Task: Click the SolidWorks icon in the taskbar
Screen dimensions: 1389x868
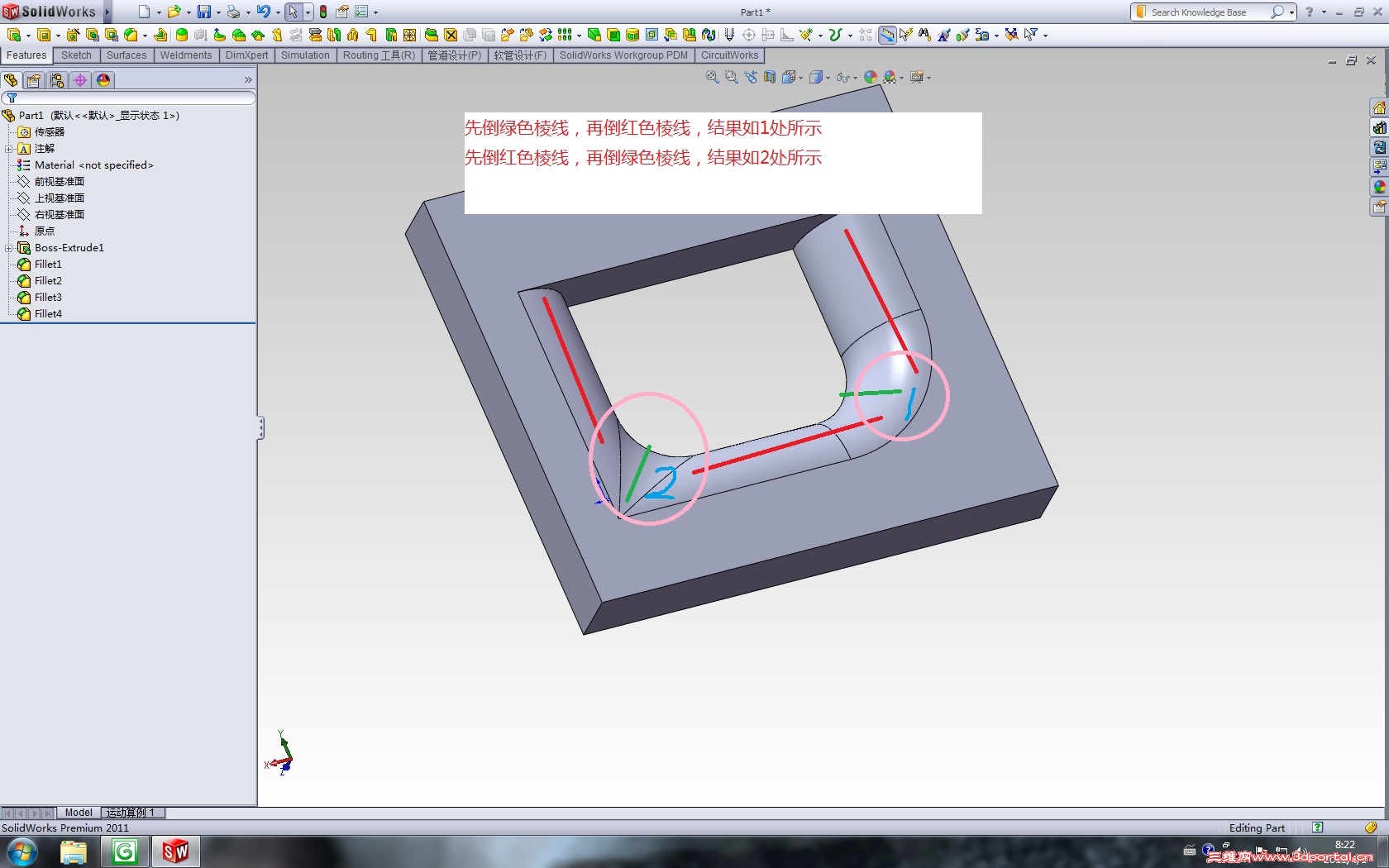Action: click(175, 851)
